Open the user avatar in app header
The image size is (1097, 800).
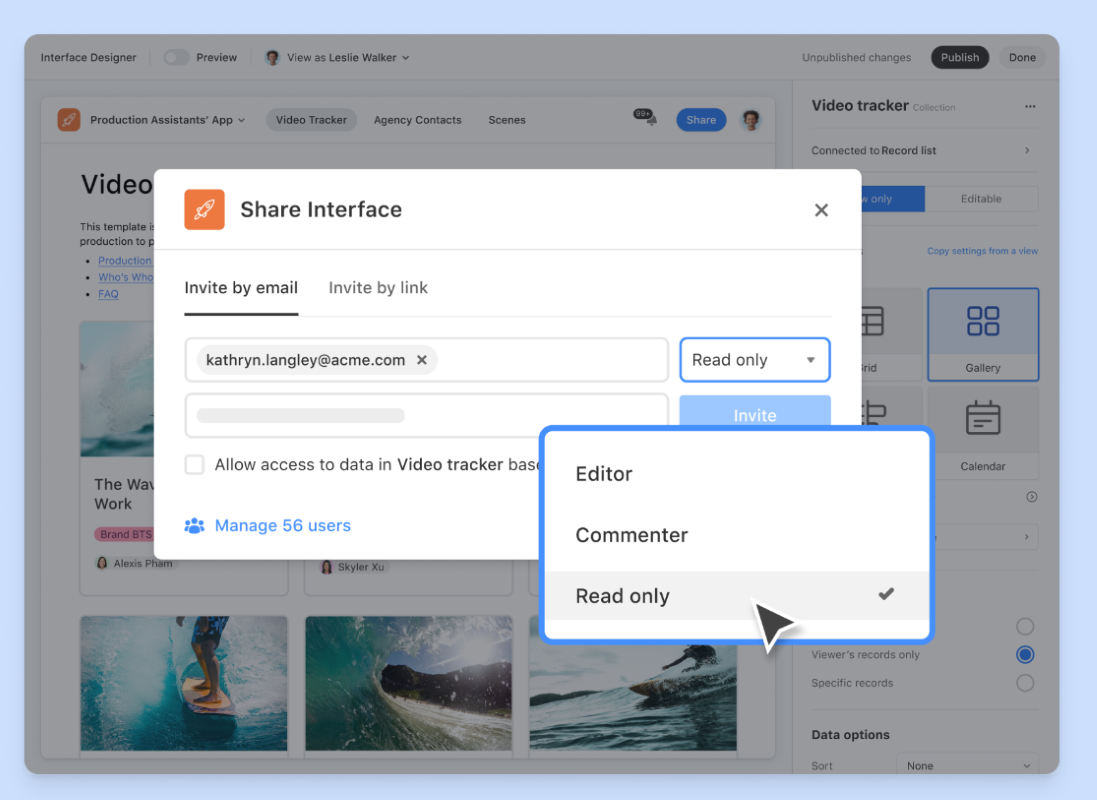click(751, 120)
